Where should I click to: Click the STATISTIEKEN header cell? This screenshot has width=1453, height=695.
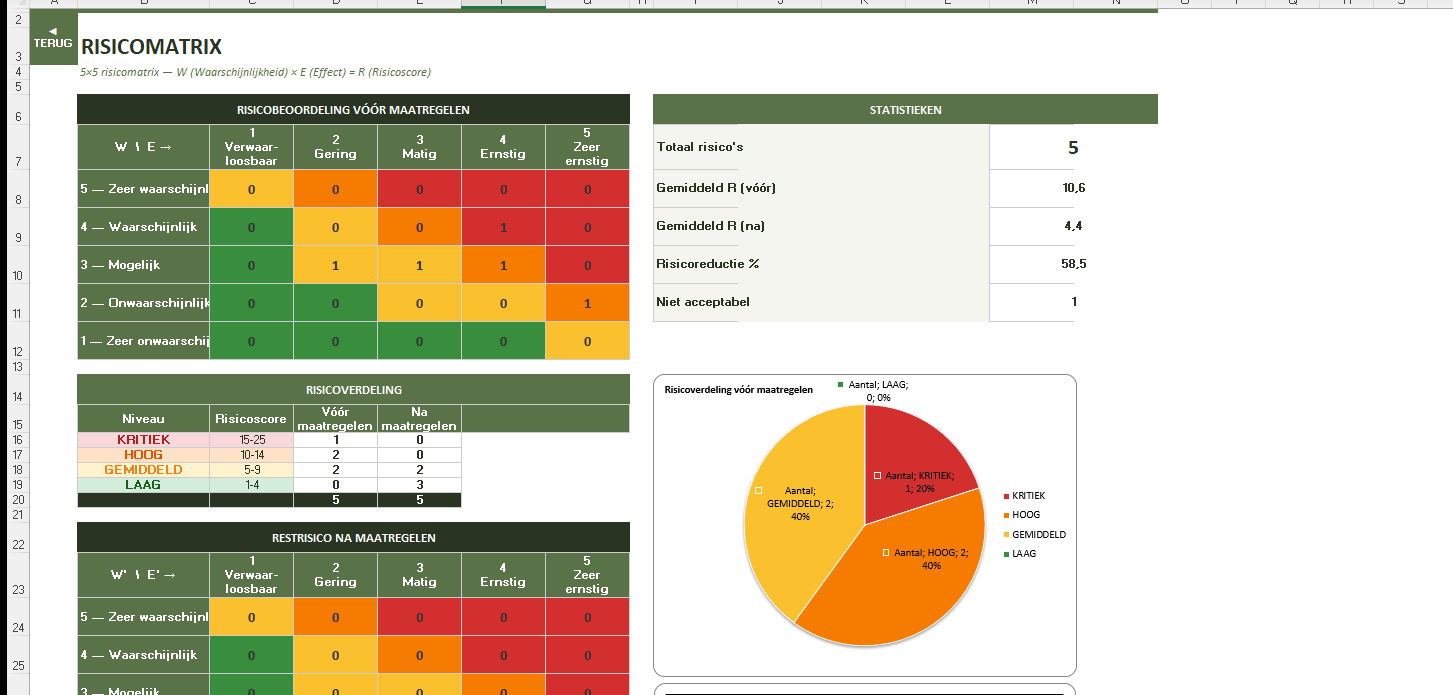904,110
